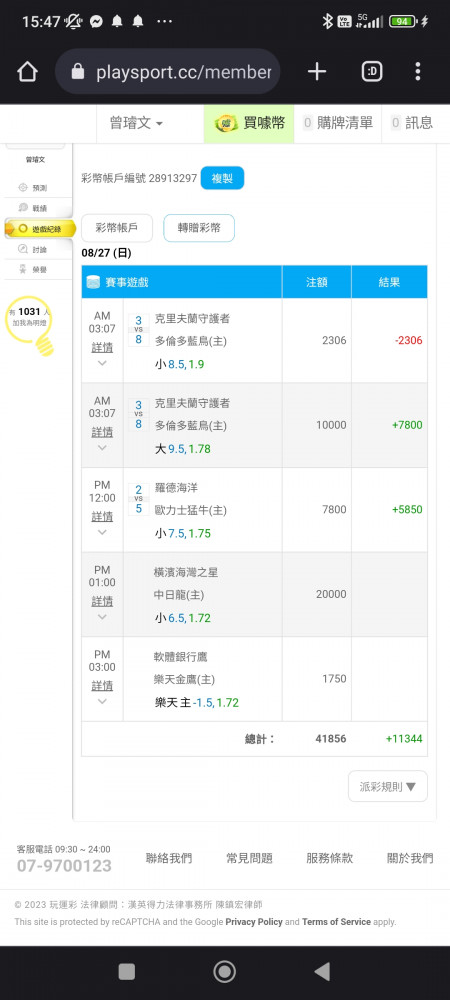
Task: Tap the browser home icon
Action: coord(27,72)
